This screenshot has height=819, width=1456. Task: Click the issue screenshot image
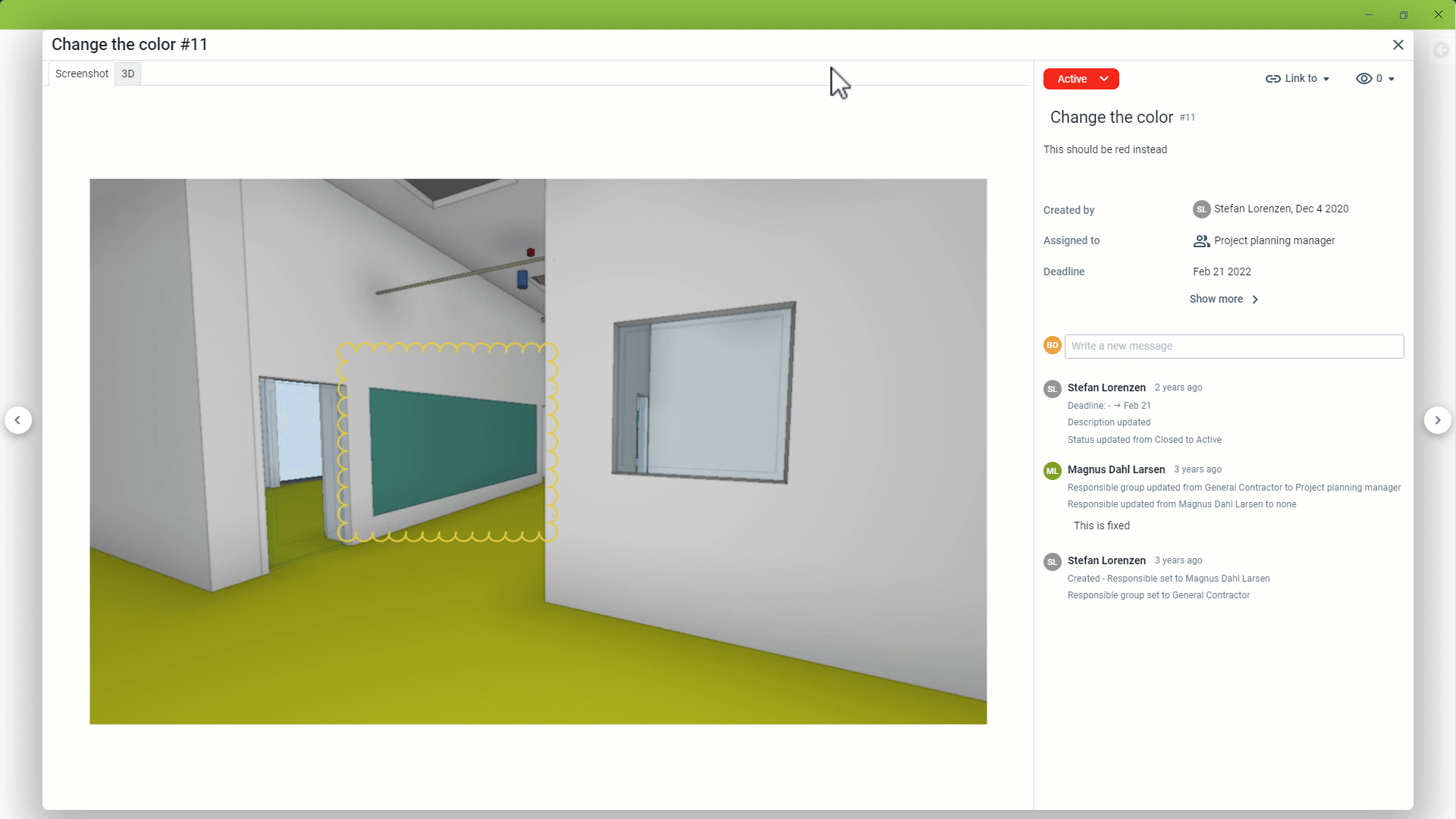pos(538,451)
